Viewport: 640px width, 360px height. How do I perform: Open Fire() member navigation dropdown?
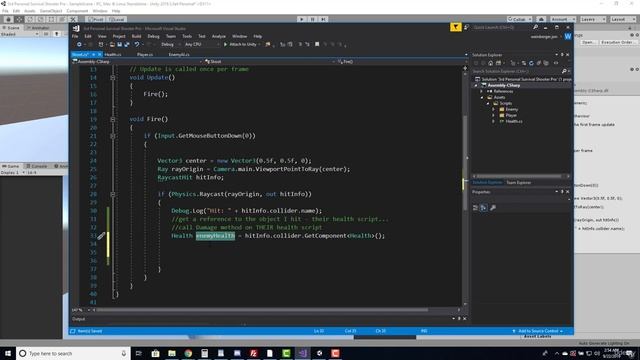point(401,62)
